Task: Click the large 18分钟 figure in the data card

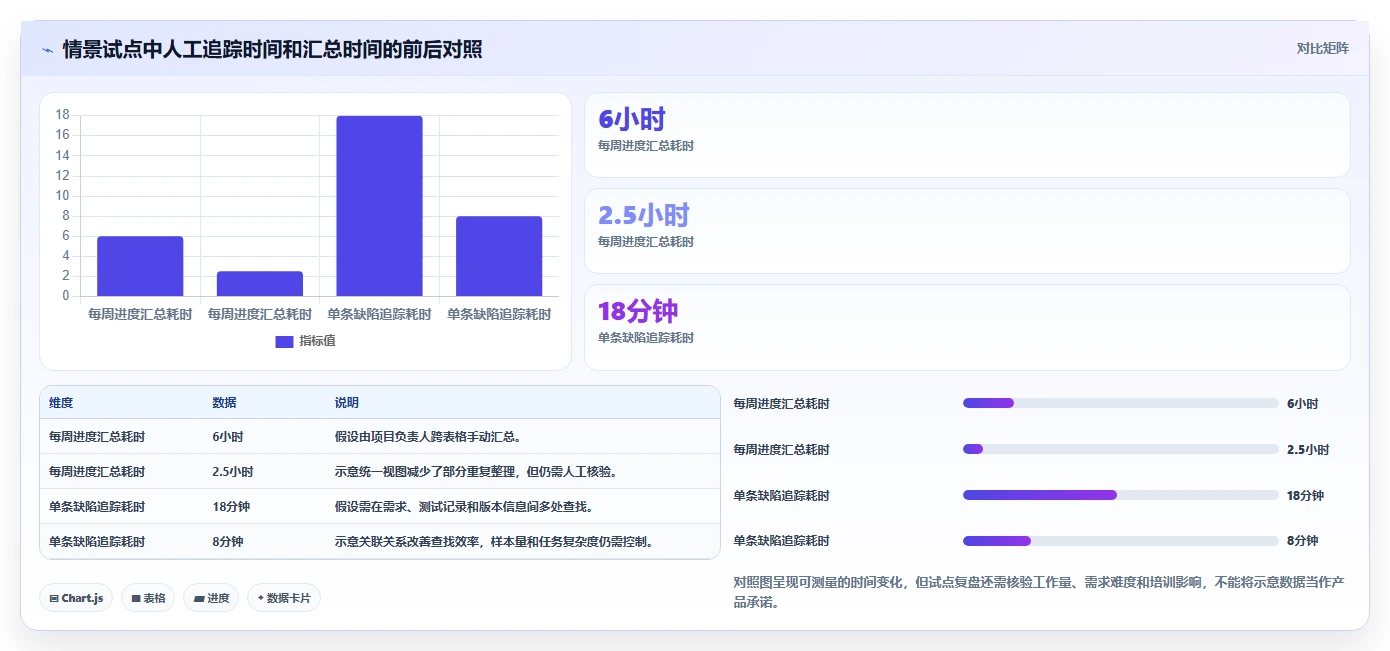Action: [x=638, y=311]
